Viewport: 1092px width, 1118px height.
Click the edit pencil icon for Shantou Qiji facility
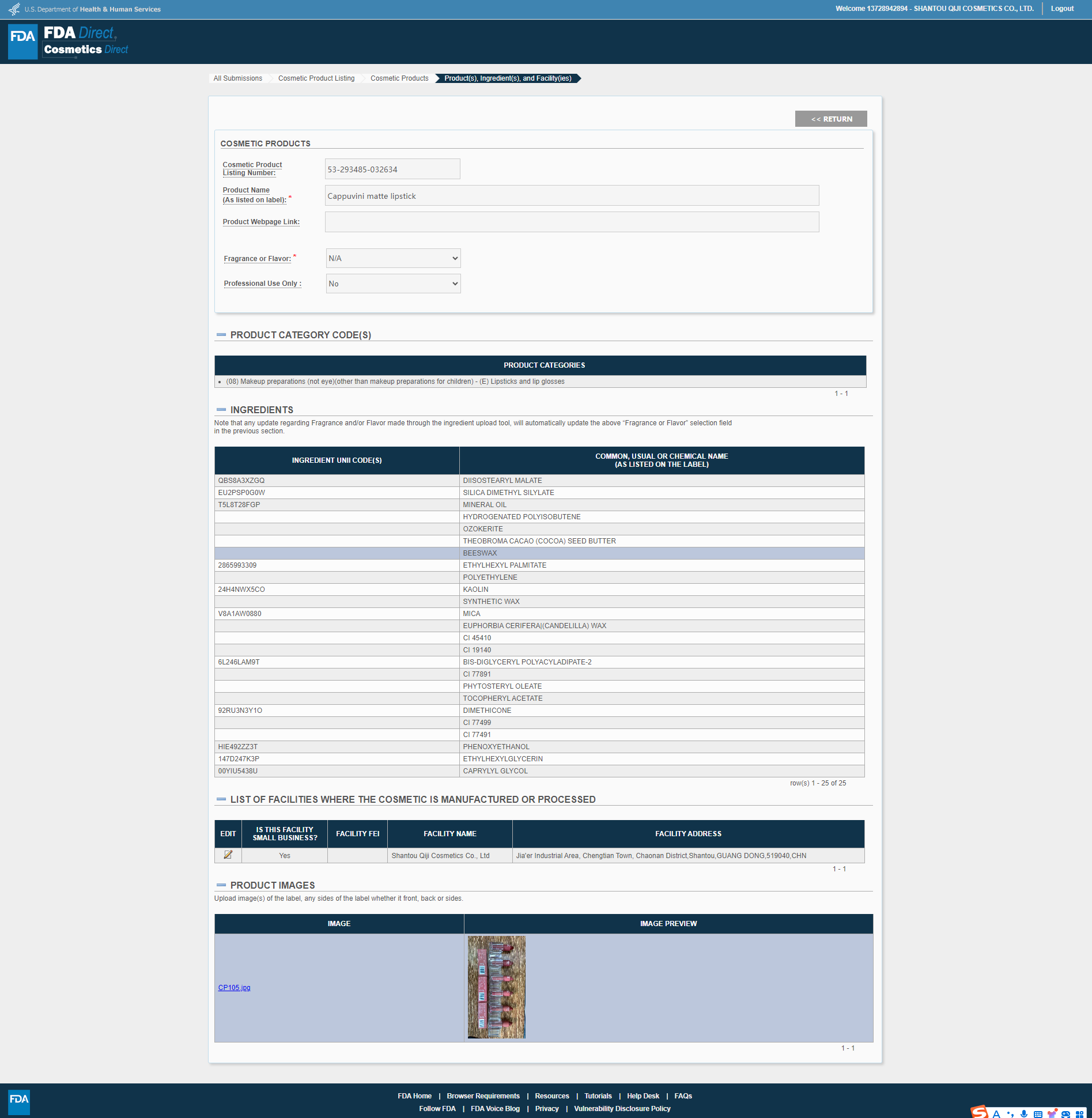(228, 855)
